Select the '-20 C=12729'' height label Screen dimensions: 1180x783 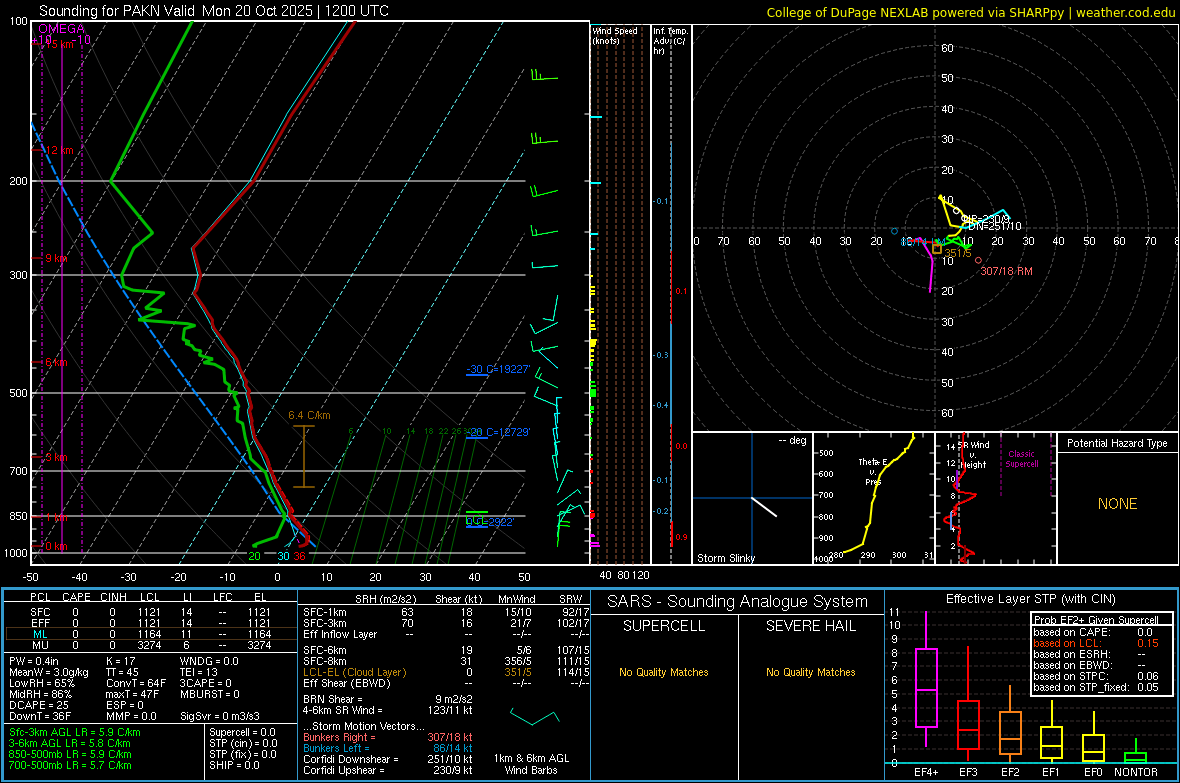pos(498,432)
